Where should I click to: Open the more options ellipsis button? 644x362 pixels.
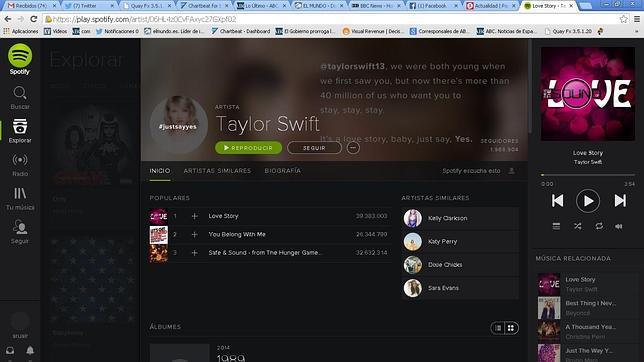(353, 148)
